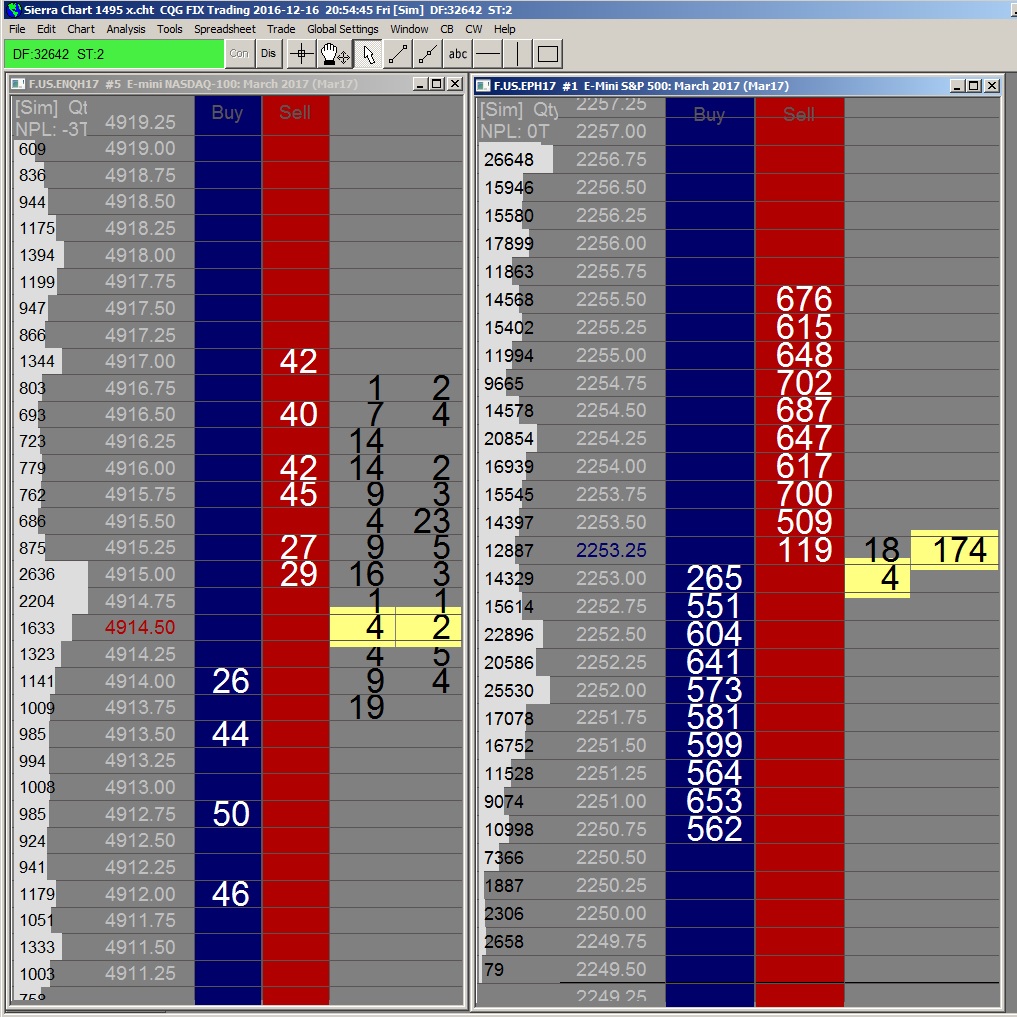Click S&P buy cell 604 at 2252.50
Image resolution: width=1017 pixels, height=1017 pixels.
coord(711,634)
